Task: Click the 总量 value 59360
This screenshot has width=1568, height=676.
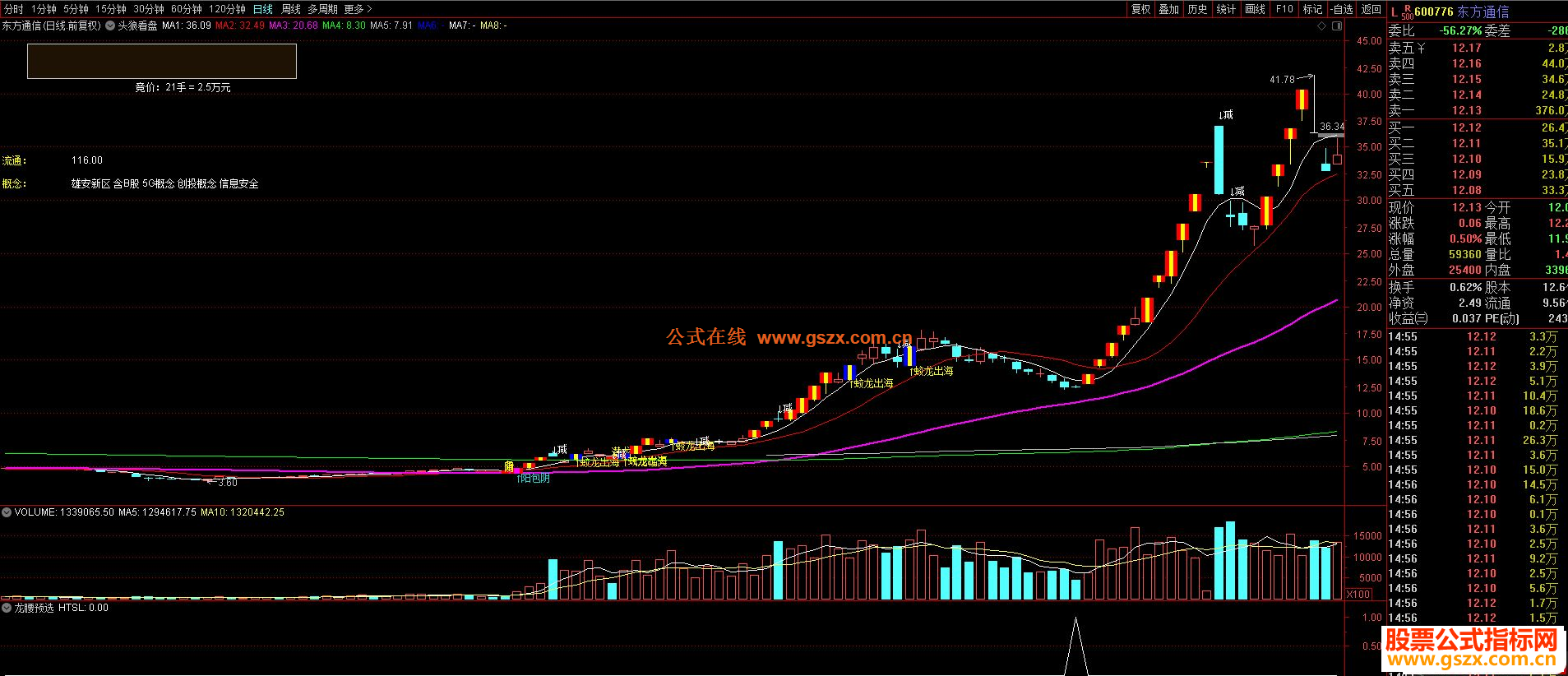Action: click(1465, 254)
